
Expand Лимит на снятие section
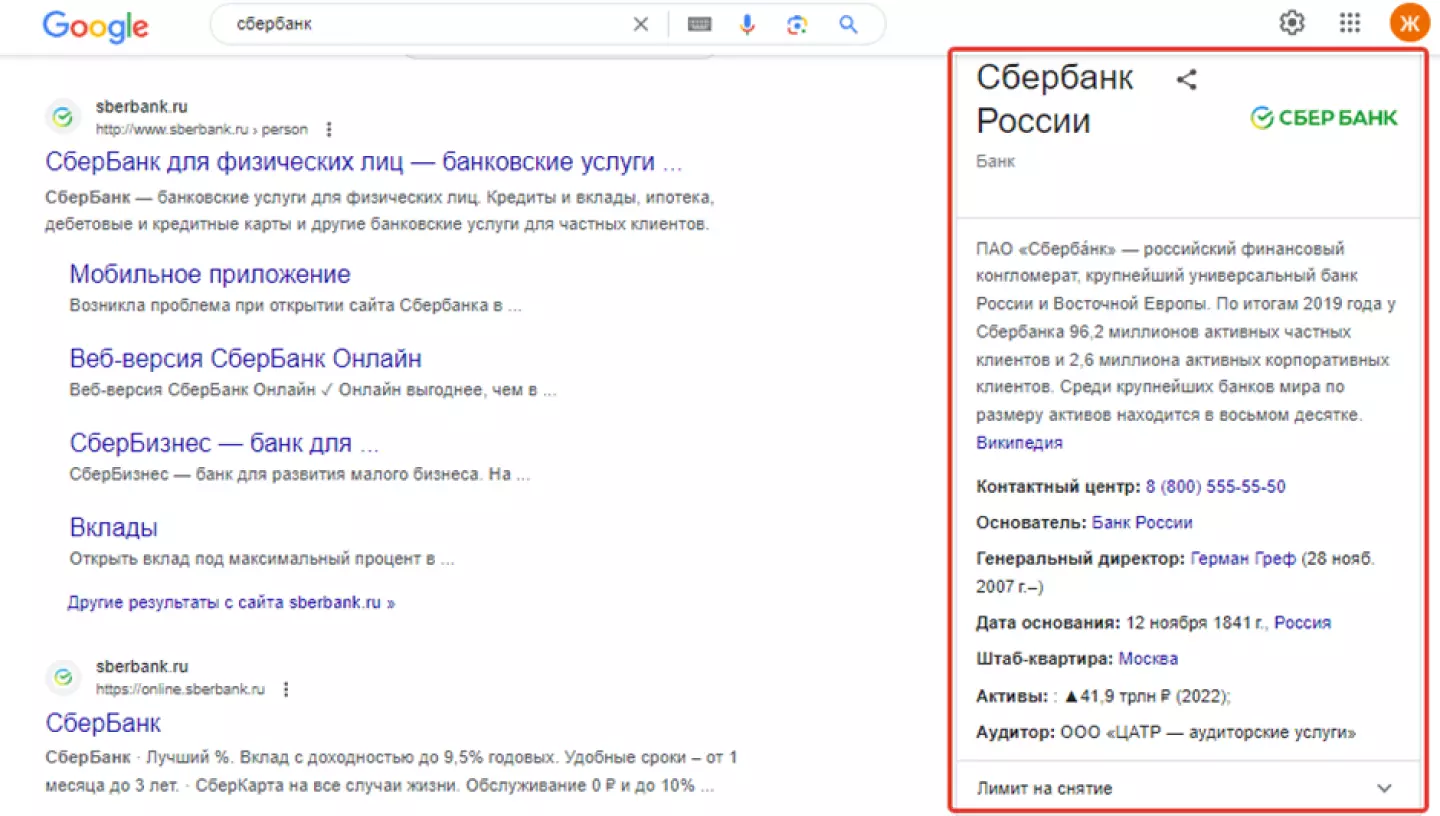[1188, 788]
